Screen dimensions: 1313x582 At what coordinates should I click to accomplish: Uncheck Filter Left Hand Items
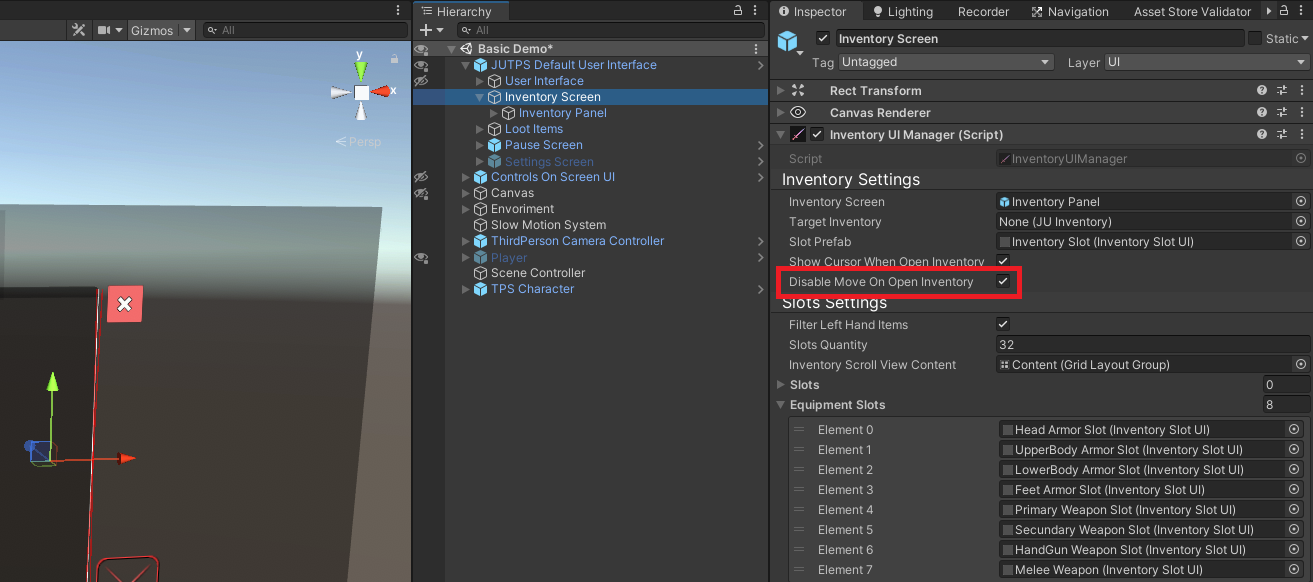tap(1003, 325)
